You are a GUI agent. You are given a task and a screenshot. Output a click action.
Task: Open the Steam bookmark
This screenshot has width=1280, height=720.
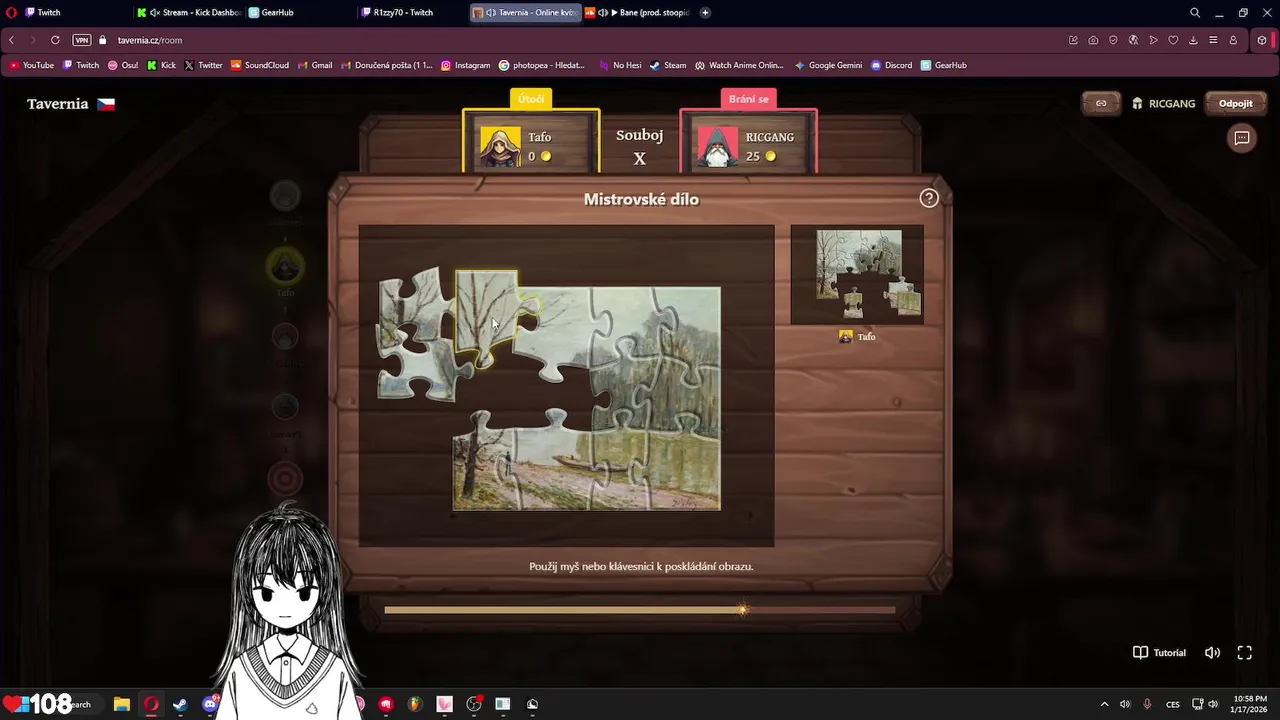[x=668, y=65]
